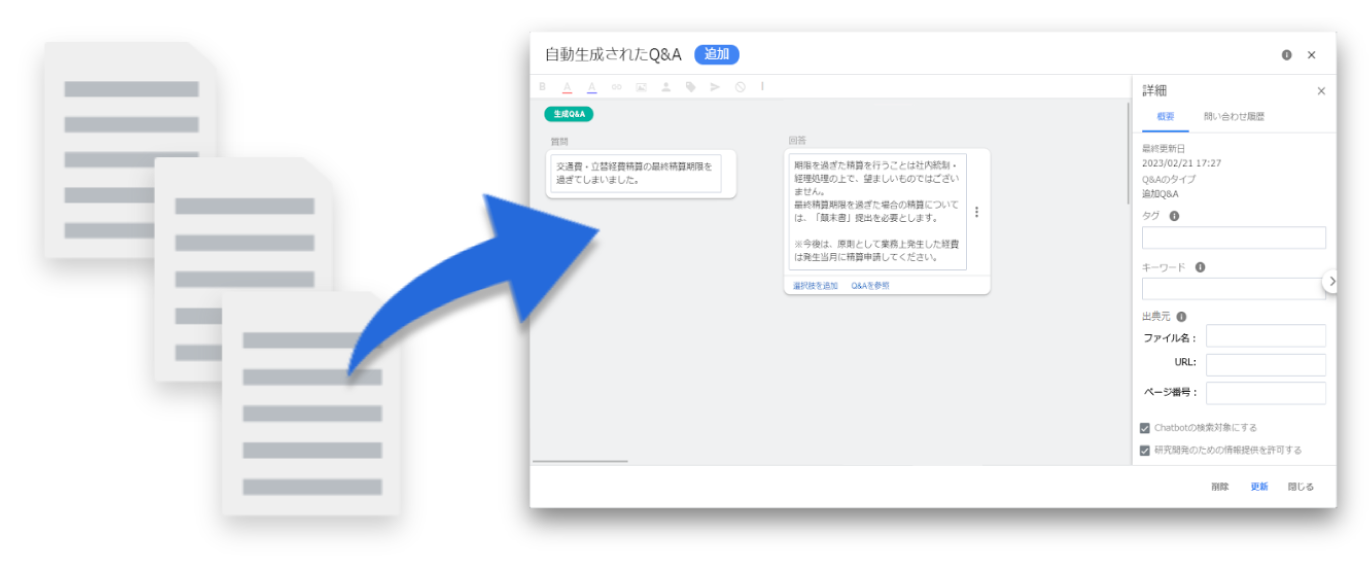Click the prohibited circle toolbar icon
Image resolution: width=1370 pixels, height=561 pixels.
740,87
